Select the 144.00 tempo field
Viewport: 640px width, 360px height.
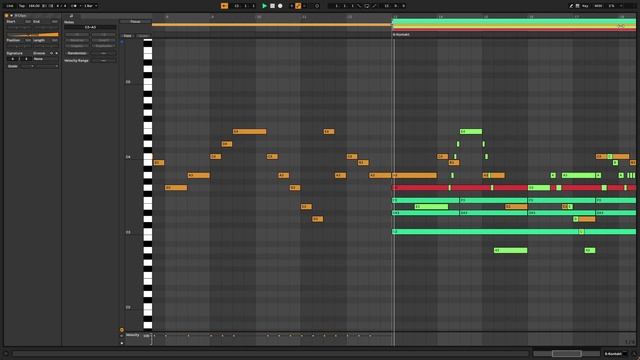coord(35,6)
